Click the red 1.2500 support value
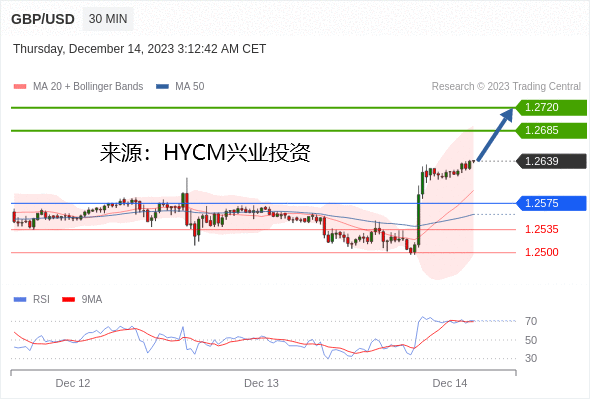 [542, 253]
